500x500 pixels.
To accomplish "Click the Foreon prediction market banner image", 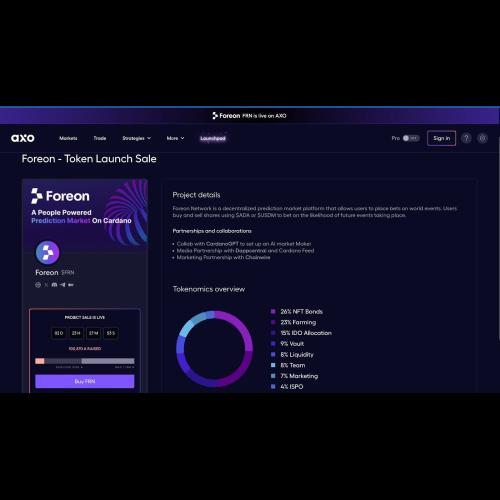I will pos(85,215).
